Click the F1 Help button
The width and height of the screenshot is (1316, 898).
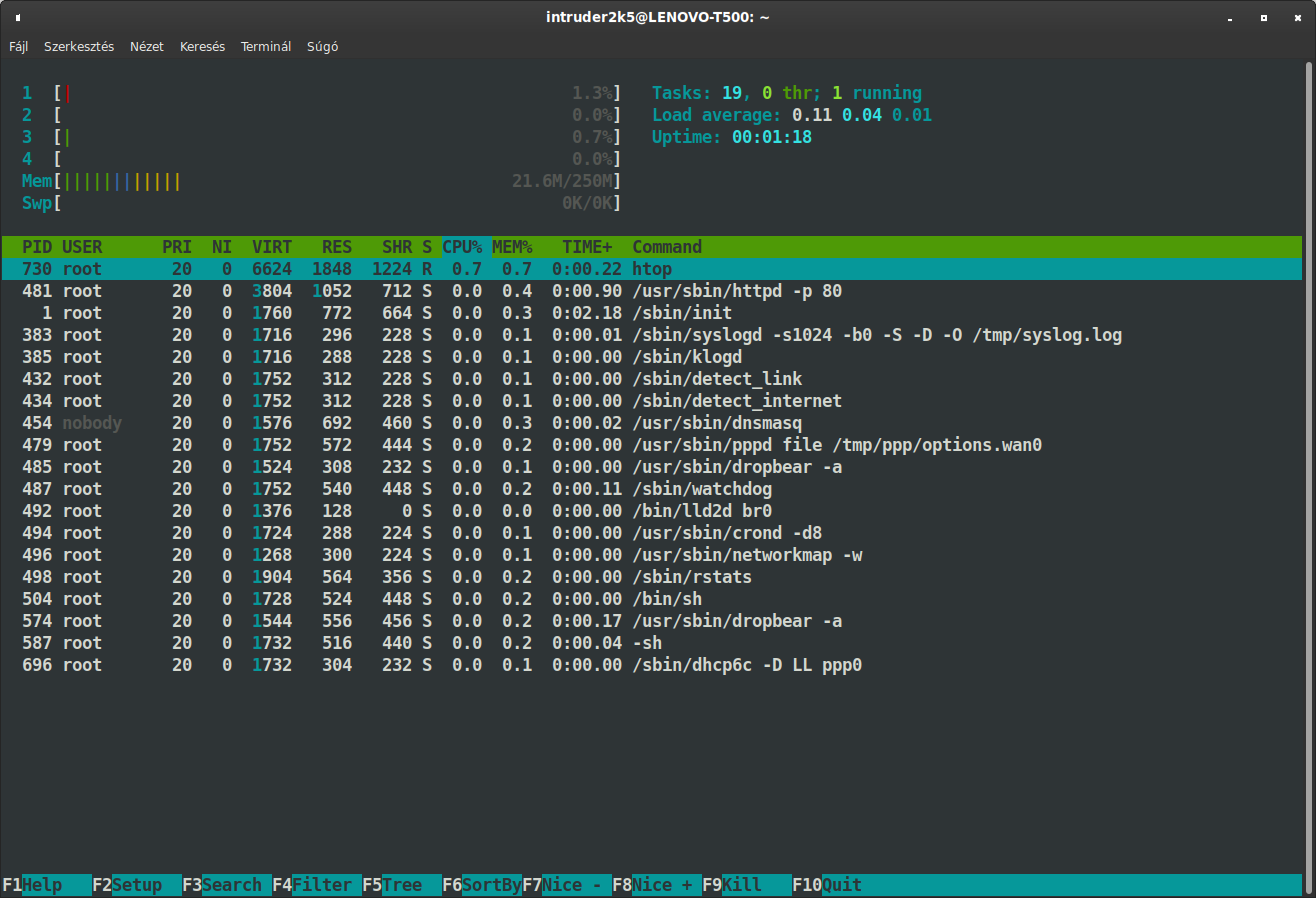pos(47,885)
